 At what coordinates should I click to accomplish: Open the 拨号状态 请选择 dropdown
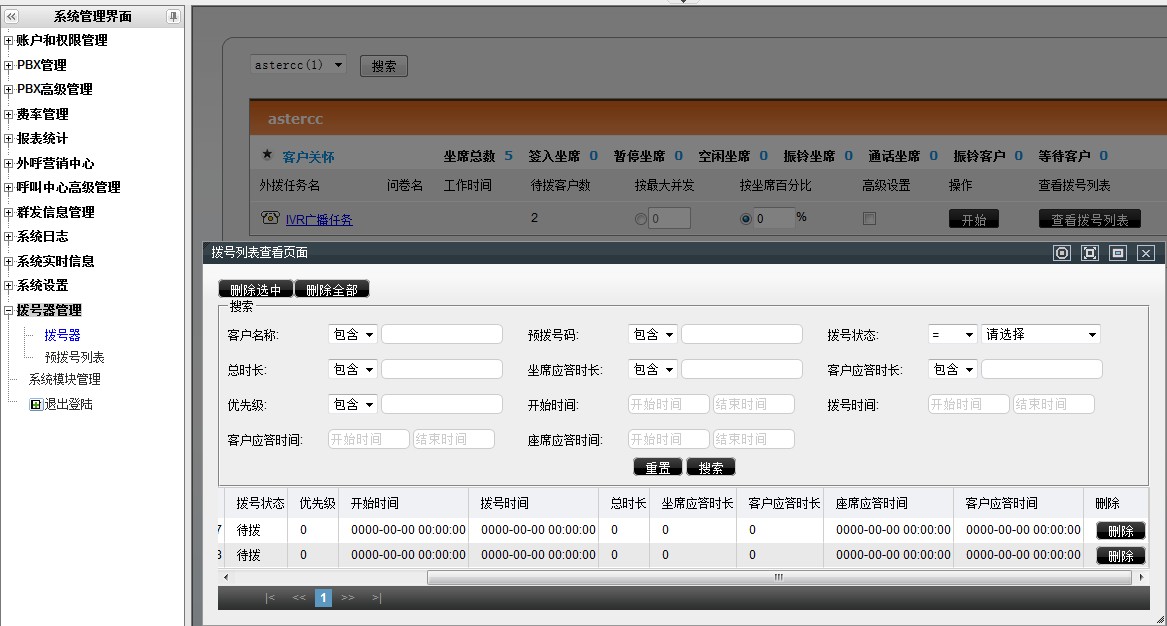pyautogui.click(x=1040, y=334)
